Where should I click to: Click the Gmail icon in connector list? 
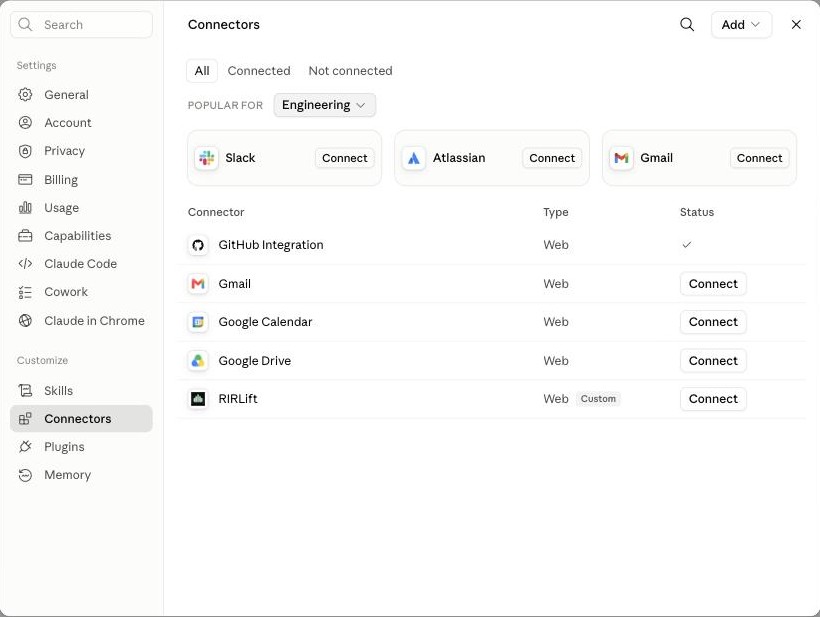click(198, 284)
